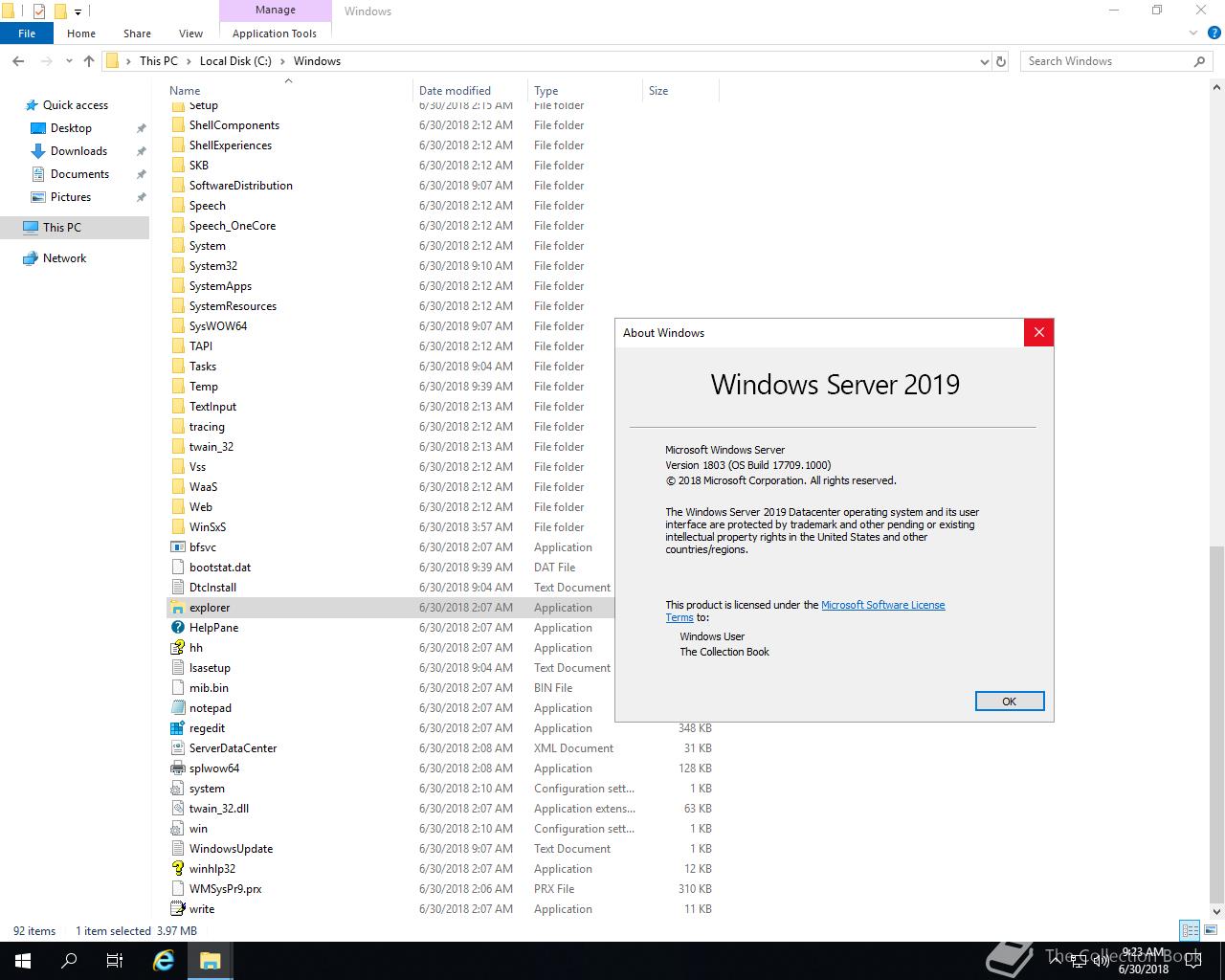Viewport: 1225px width, 980px height.
Task: Select the hh application icon
Action: click(x=177, y=648)
